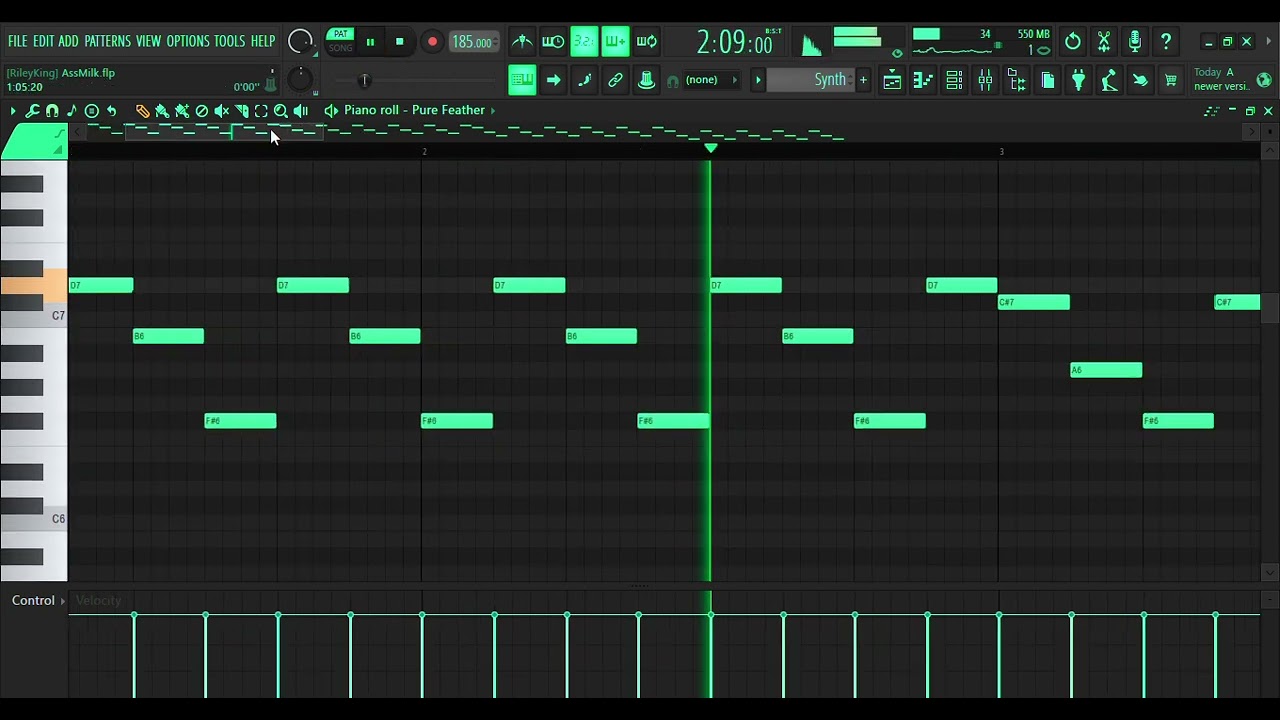Open help with question mark icon
The width and height of the screenshot is (1280, 720).
[x=1166, y=41]
